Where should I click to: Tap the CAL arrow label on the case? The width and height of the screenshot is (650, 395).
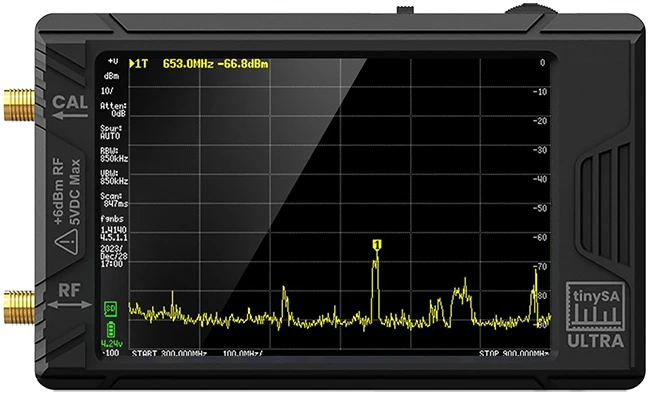[x=70, y=107]
